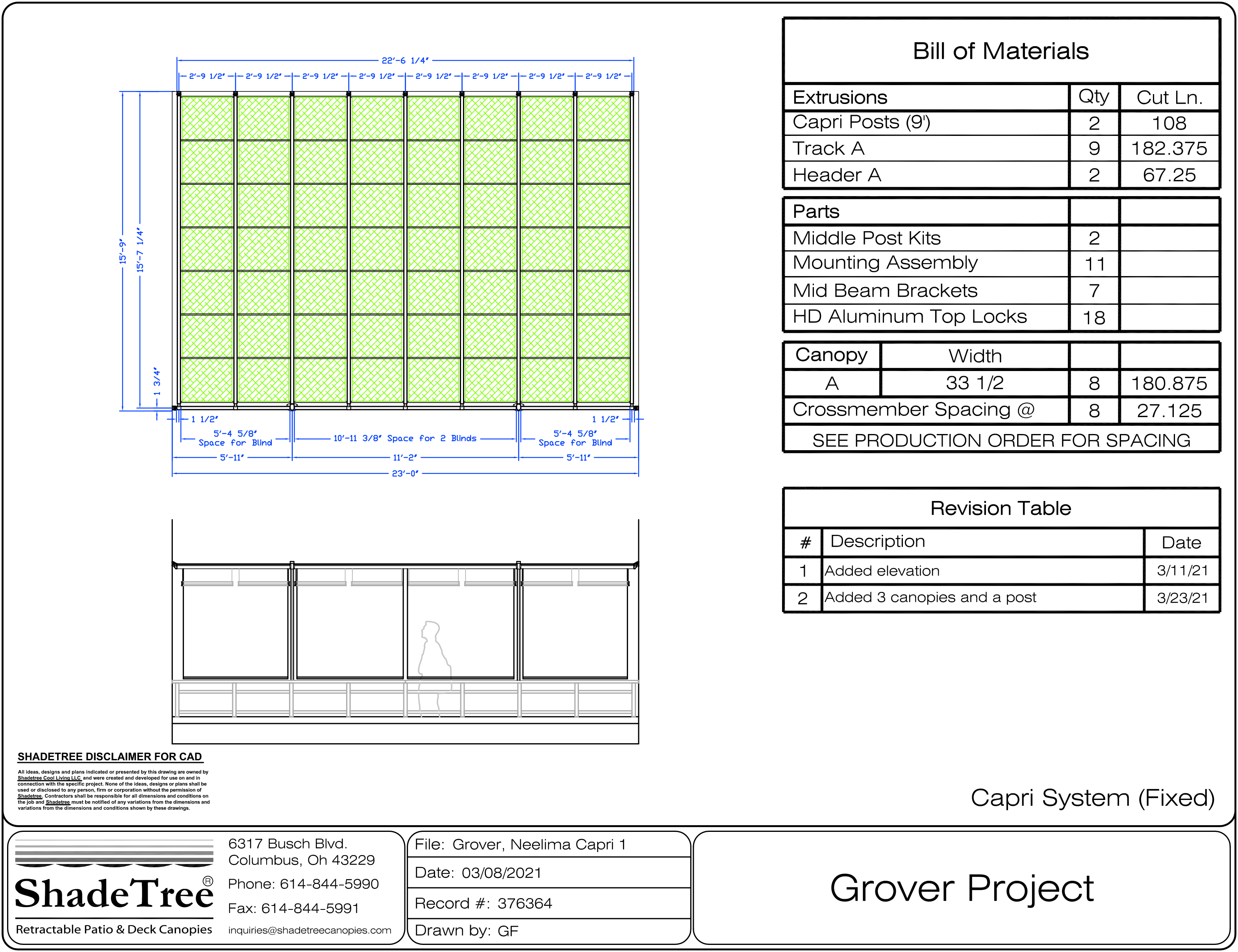Click the 'Cut Ln.' column header
Image resolution: width=1238 pixels, height=952 pixels.
pyautogui.click(x=1169, y=97)
